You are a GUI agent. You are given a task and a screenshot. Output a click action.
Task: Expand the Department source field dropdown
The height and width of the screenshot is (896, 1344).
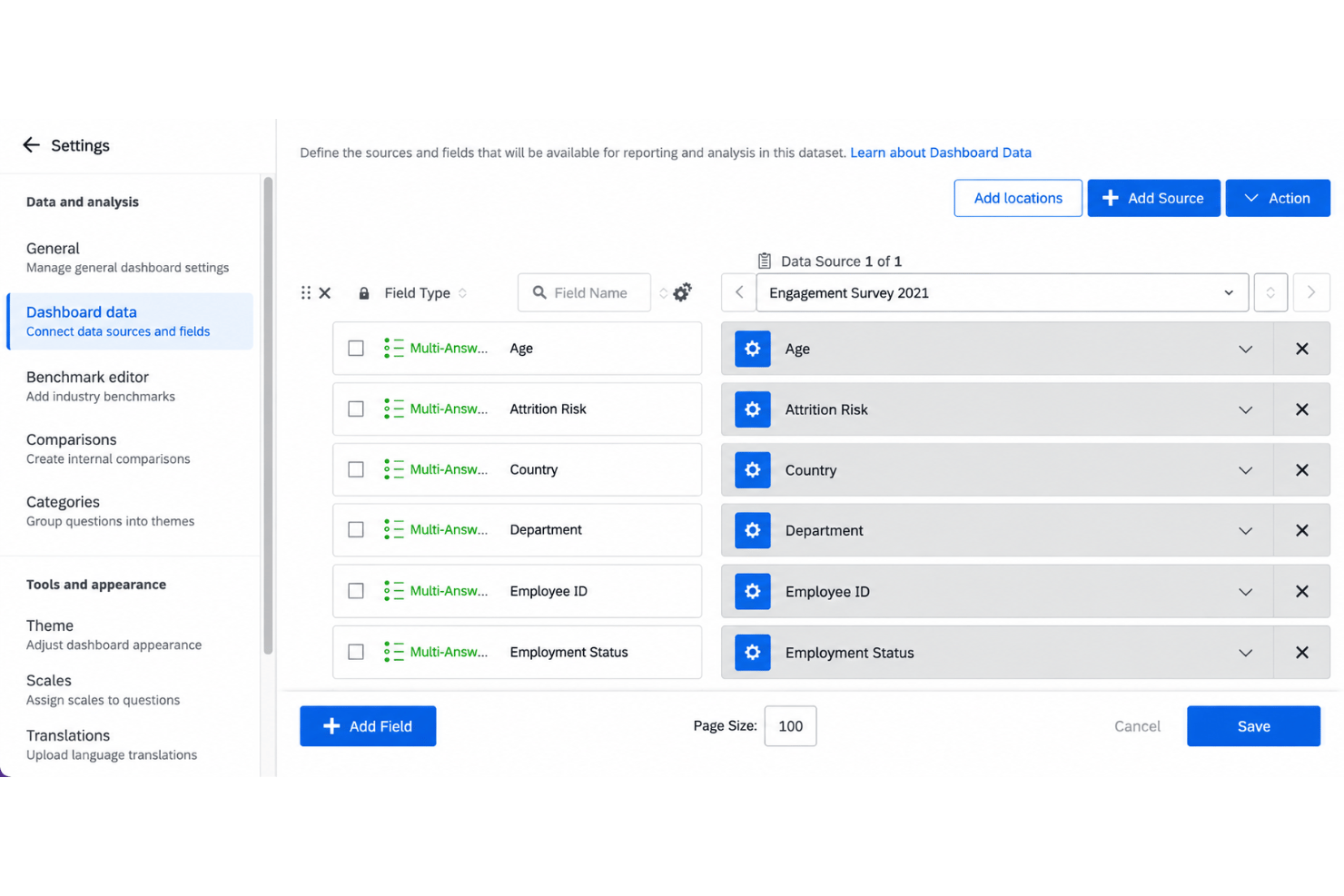(x=1245, y=531)
